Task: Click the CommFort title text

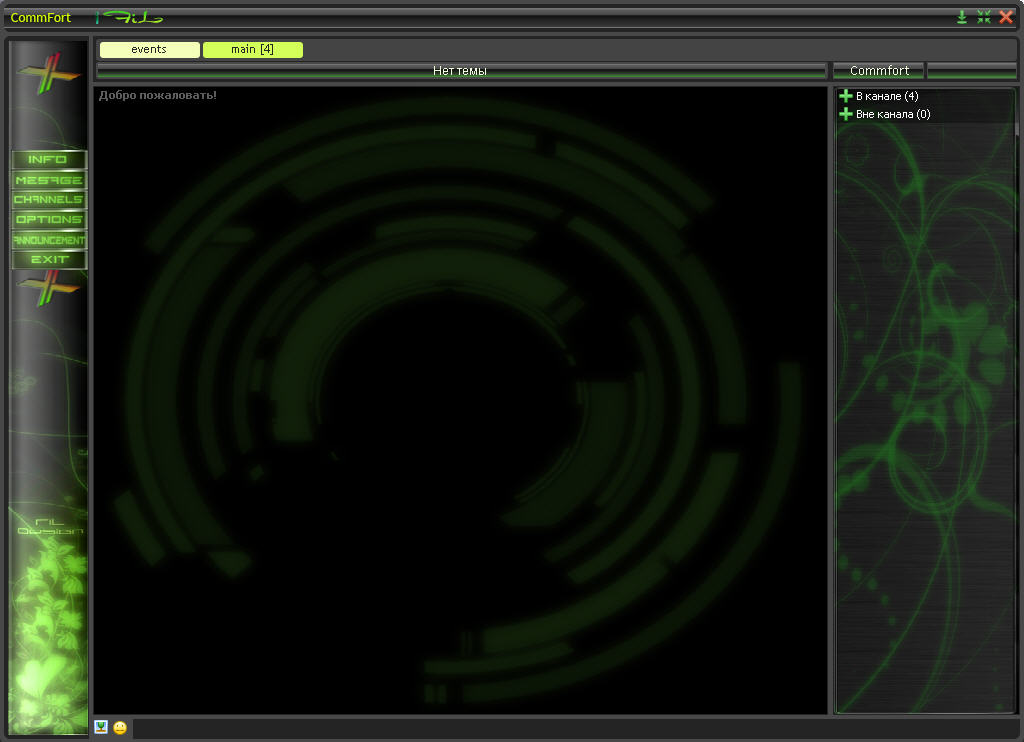Action: pyautogui.click(x=40, y=18)
